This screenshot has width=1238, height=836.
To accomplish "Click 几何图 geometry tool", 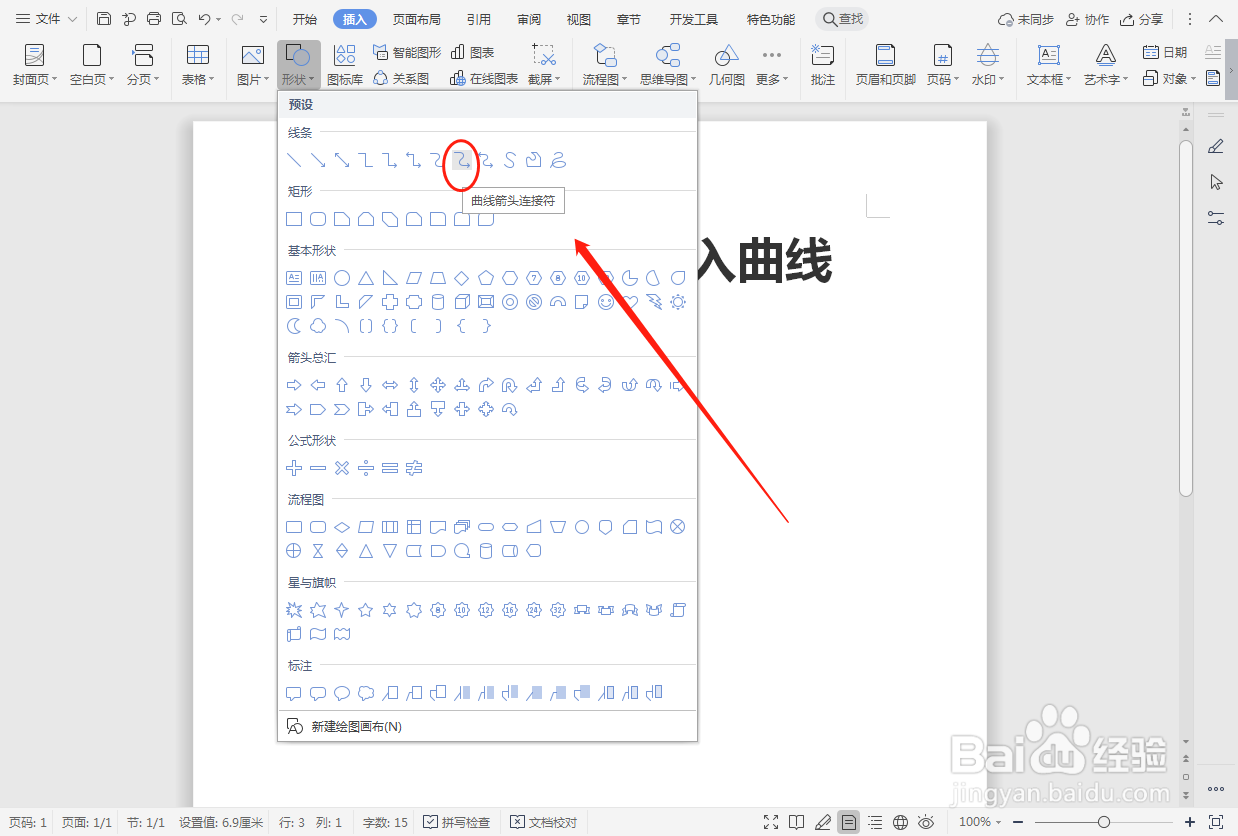I will click(727, 66).
